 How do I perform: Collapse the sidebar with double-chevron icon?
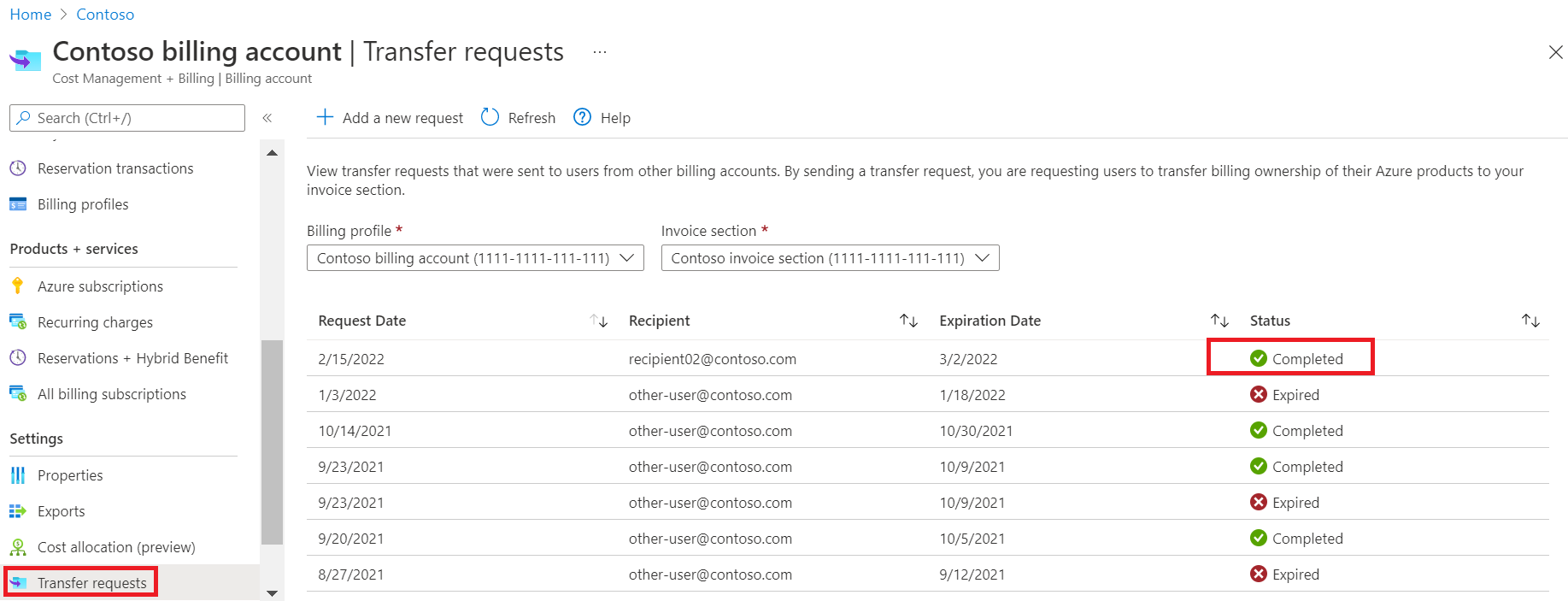point(267,118)
